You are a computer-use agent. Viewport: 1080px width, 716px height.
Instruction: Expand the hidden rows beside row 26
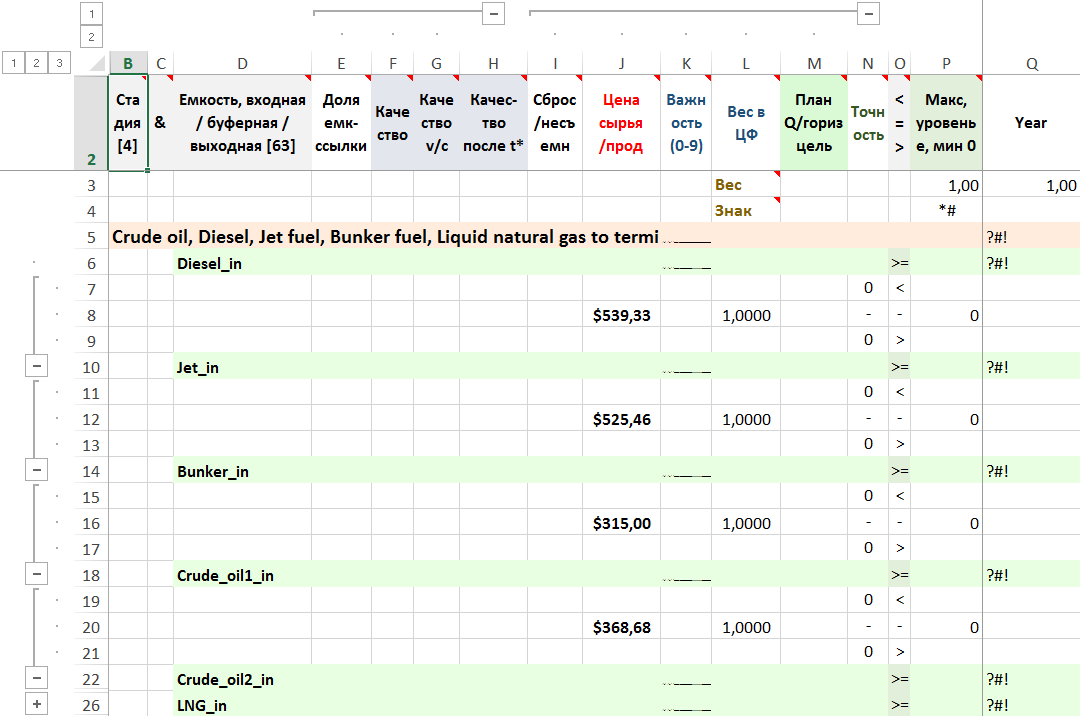pyautogui.click(x=37, y=705)
